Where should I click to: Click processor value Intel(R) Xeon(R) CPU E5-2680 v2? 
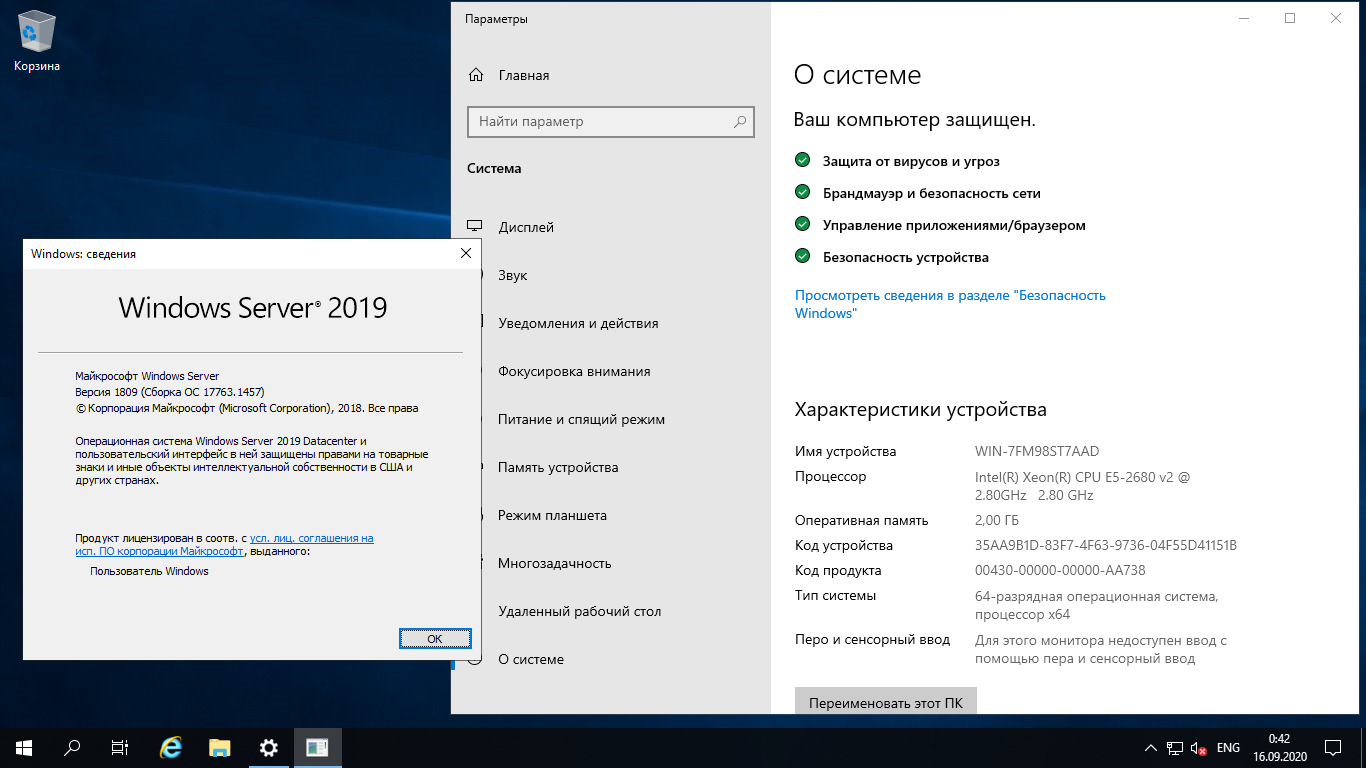click(1083, 486)
